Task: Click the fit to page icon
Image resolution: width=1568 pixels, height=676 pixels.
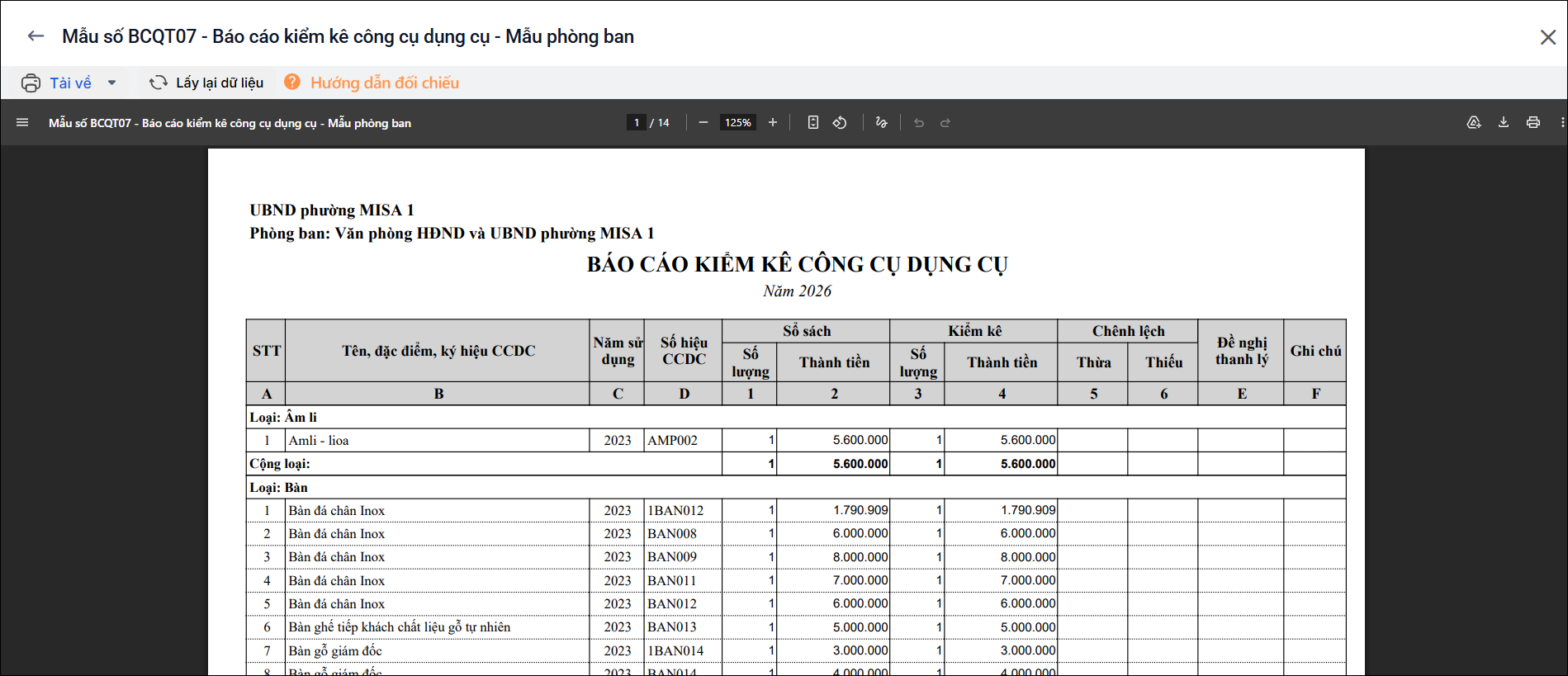Action: 813,122
